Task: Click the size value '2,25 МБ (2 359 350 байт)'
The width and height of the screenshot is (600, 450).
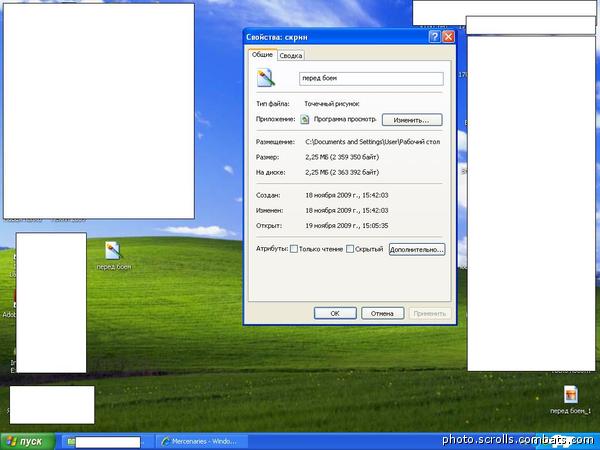Action: 342,157
